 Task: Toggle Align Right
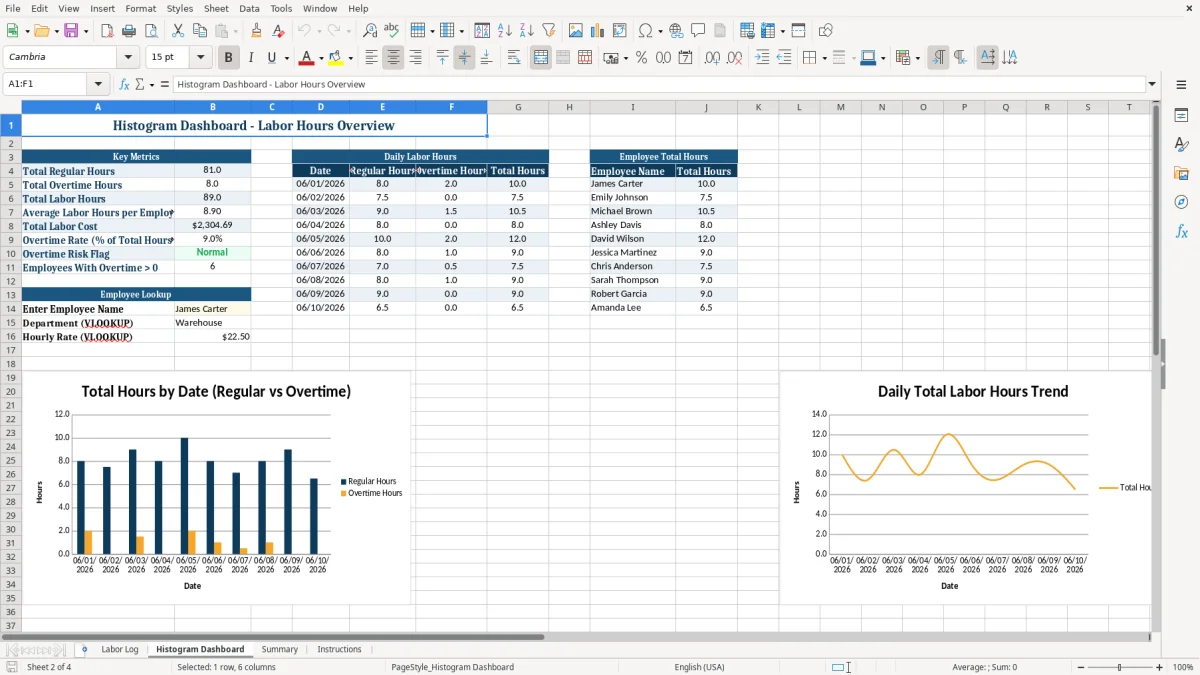pyautogui.click(x=415, y=58)
